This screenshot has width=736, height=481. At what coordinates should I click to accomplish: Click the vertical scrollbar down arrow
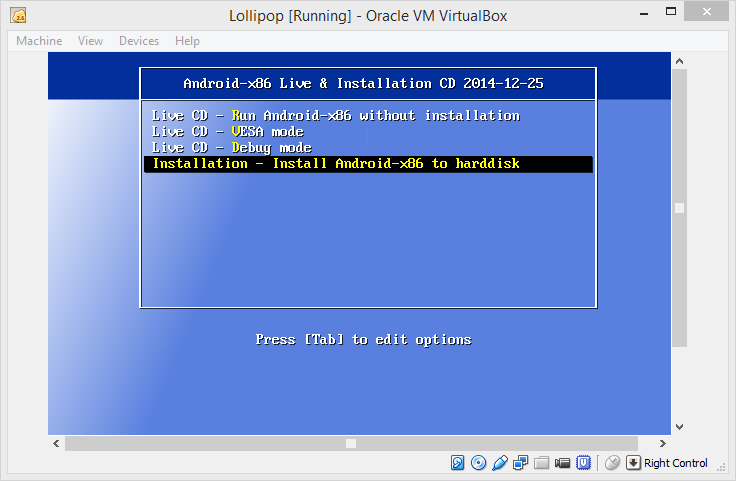[x=679, y=427]
